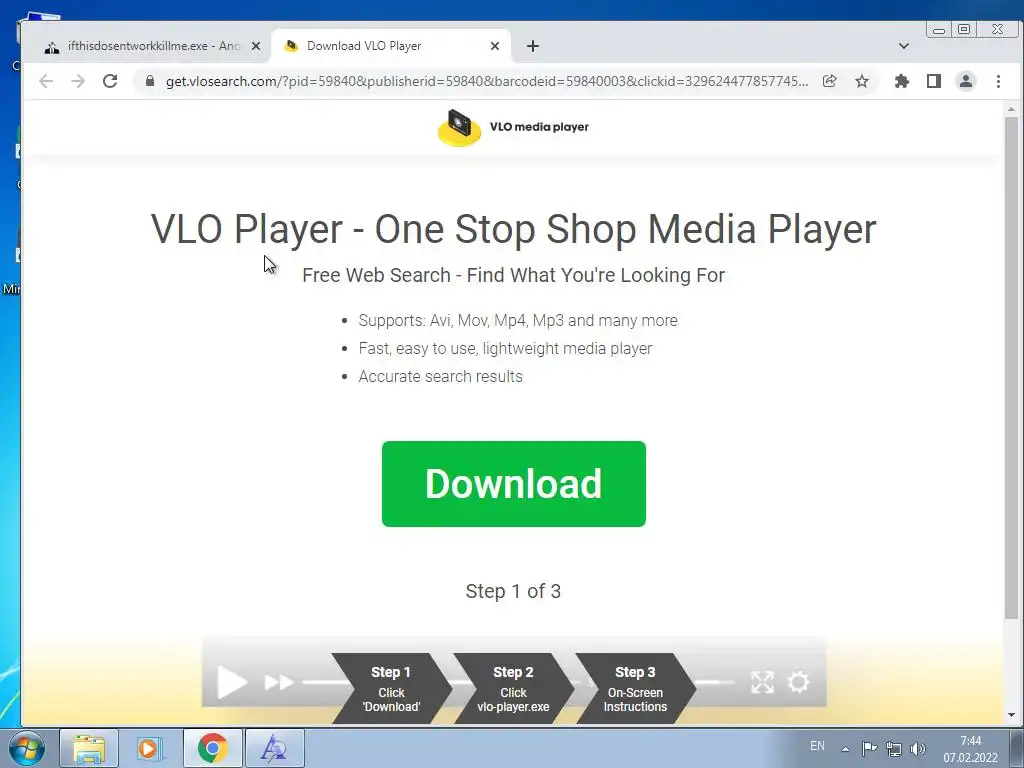Click the fast-forward icon in banner

(279, 682)
